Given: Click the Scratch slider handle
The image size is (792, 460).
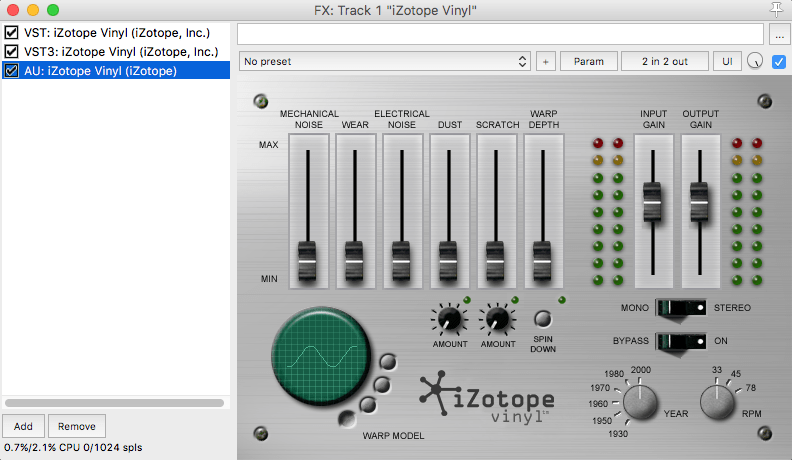Looking at the screenshot, I should tap(495, 261).
